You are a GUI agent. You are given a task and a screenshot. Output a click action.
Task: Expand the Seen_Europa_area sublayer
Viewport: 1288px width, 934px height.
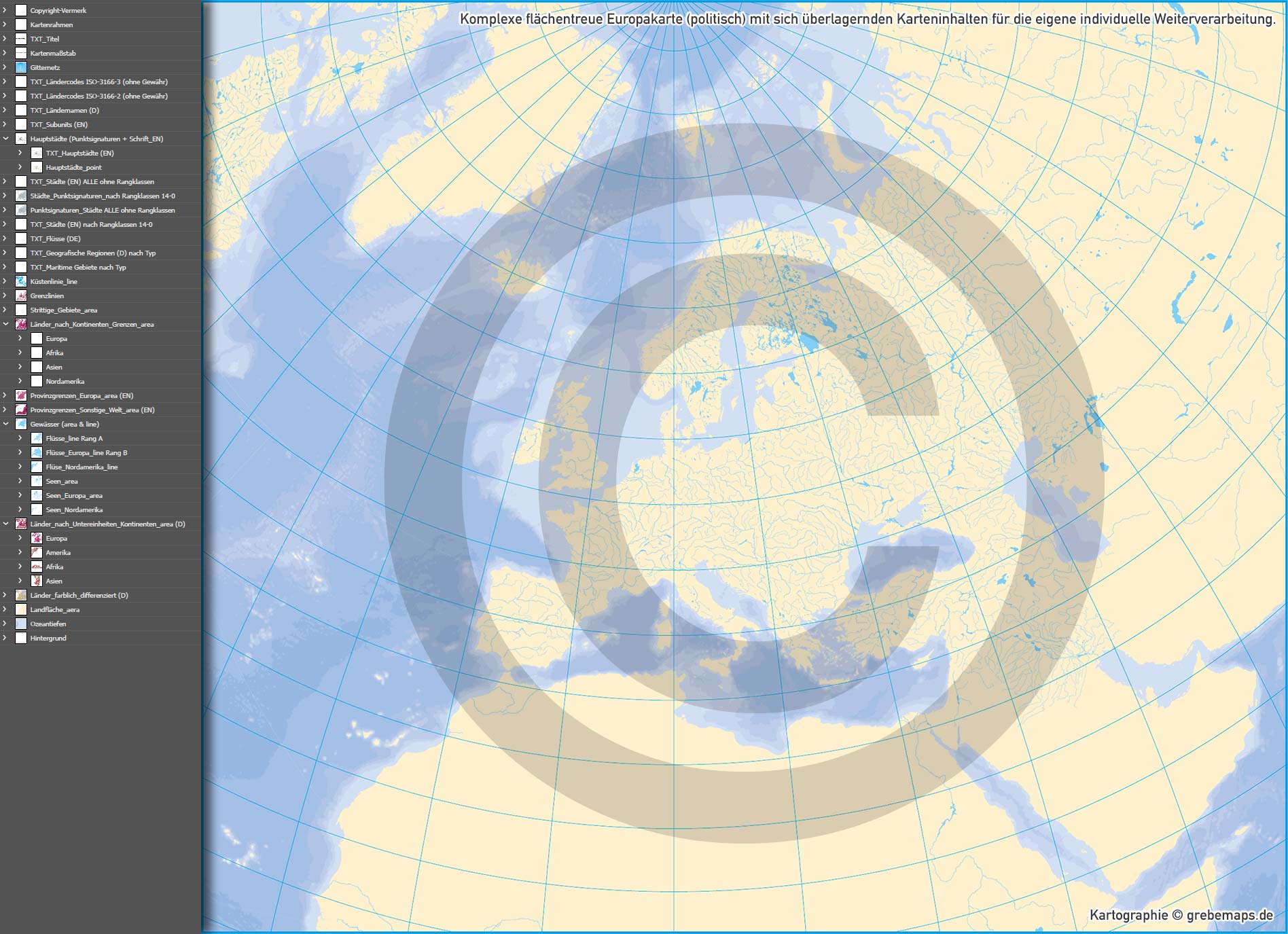(x=20, y=495)
